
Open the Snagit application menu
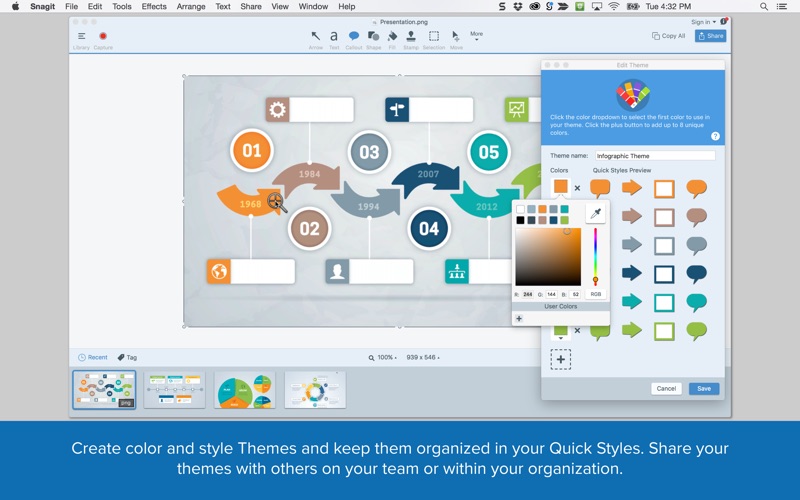(x=42, y=7)
